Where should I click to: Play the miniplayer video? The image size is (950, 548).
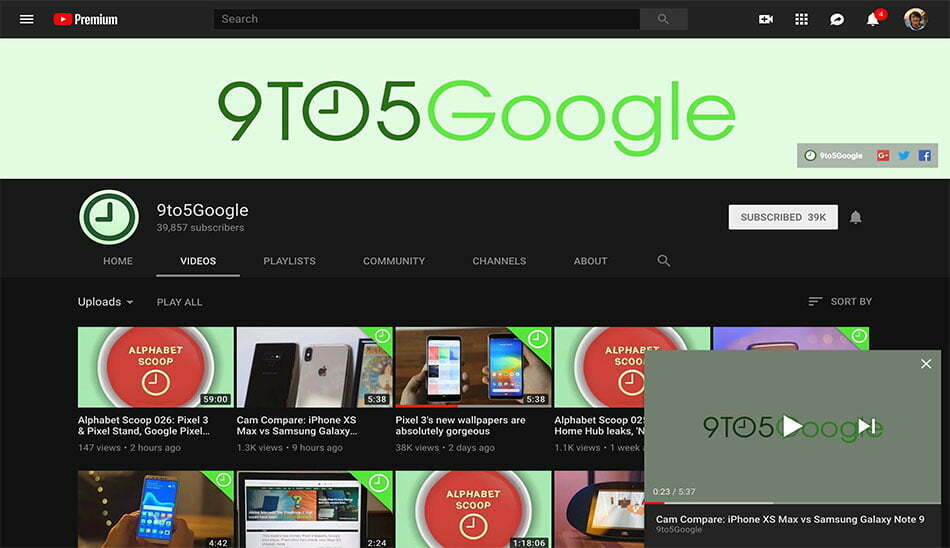coord(791,426)
